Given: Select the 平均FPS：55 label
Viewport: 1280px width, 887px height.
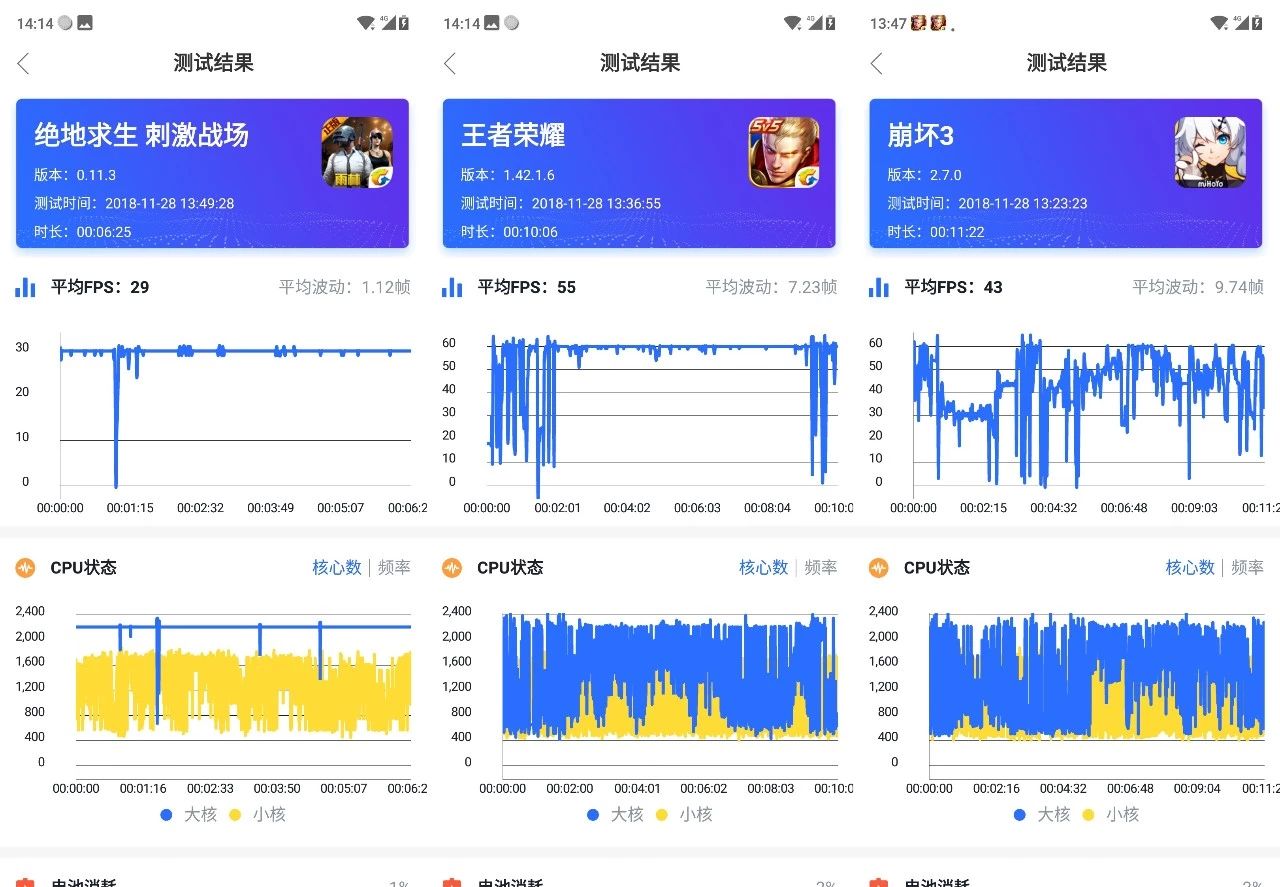Looking at the screenshot, I should click(x=527, y=288).
